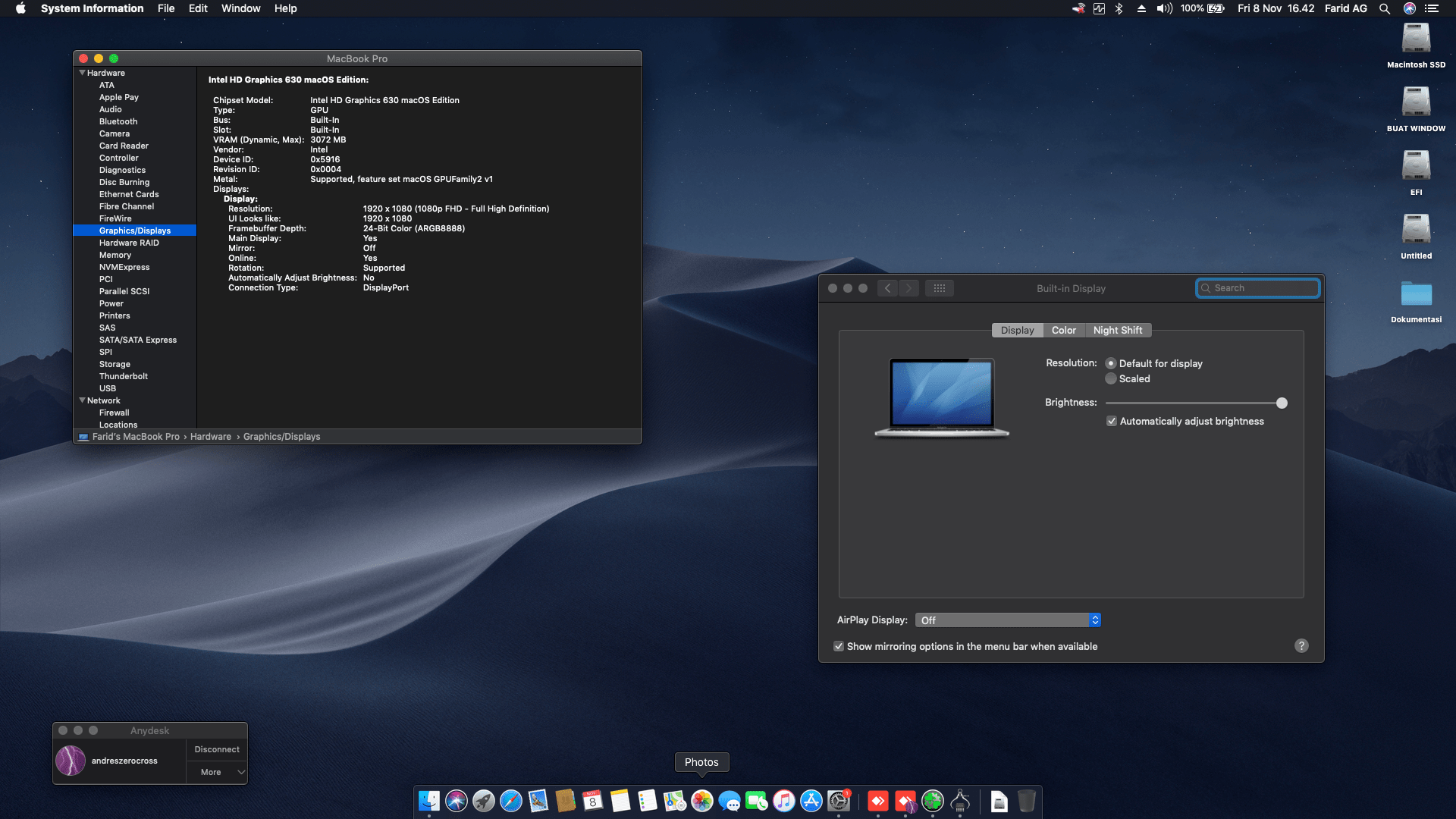Open Safari from the Dock
1456x819 pixels.
pos(510,802)
